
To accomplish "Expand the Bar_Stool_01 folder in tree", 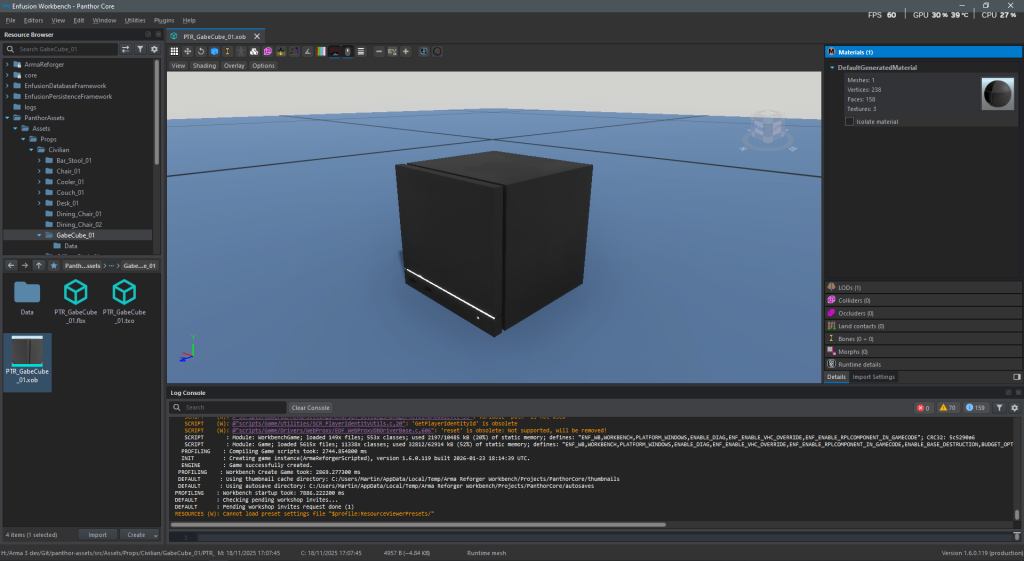I will coord(39,160).
